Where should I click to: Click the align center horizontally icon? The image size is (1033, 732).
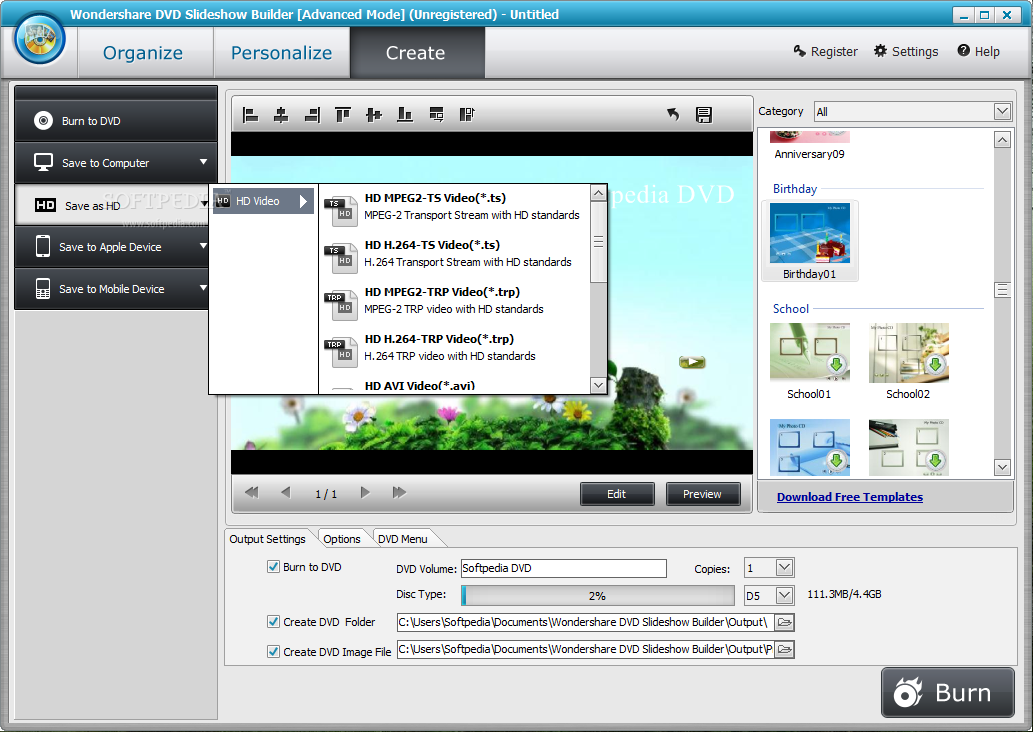[281, 115]
